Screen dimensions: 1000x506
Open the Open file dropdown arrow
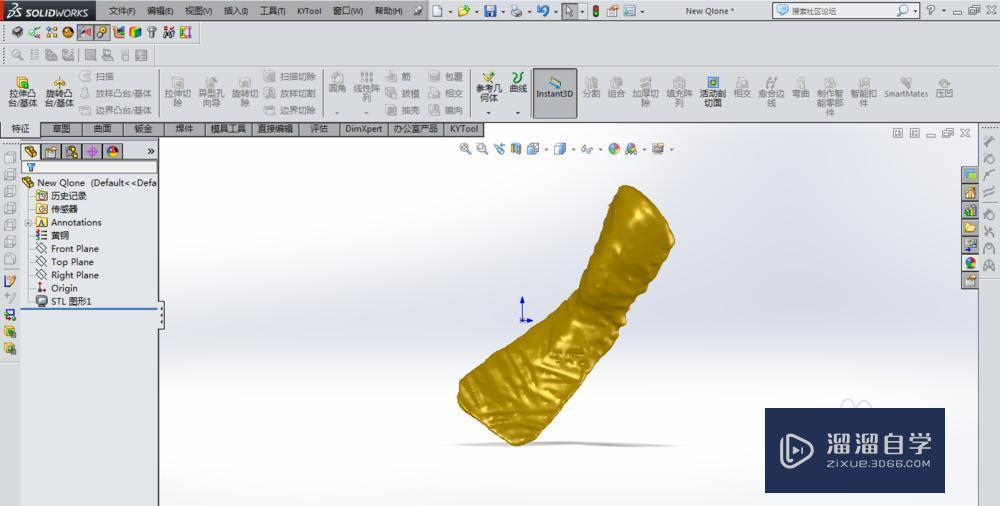476,11
